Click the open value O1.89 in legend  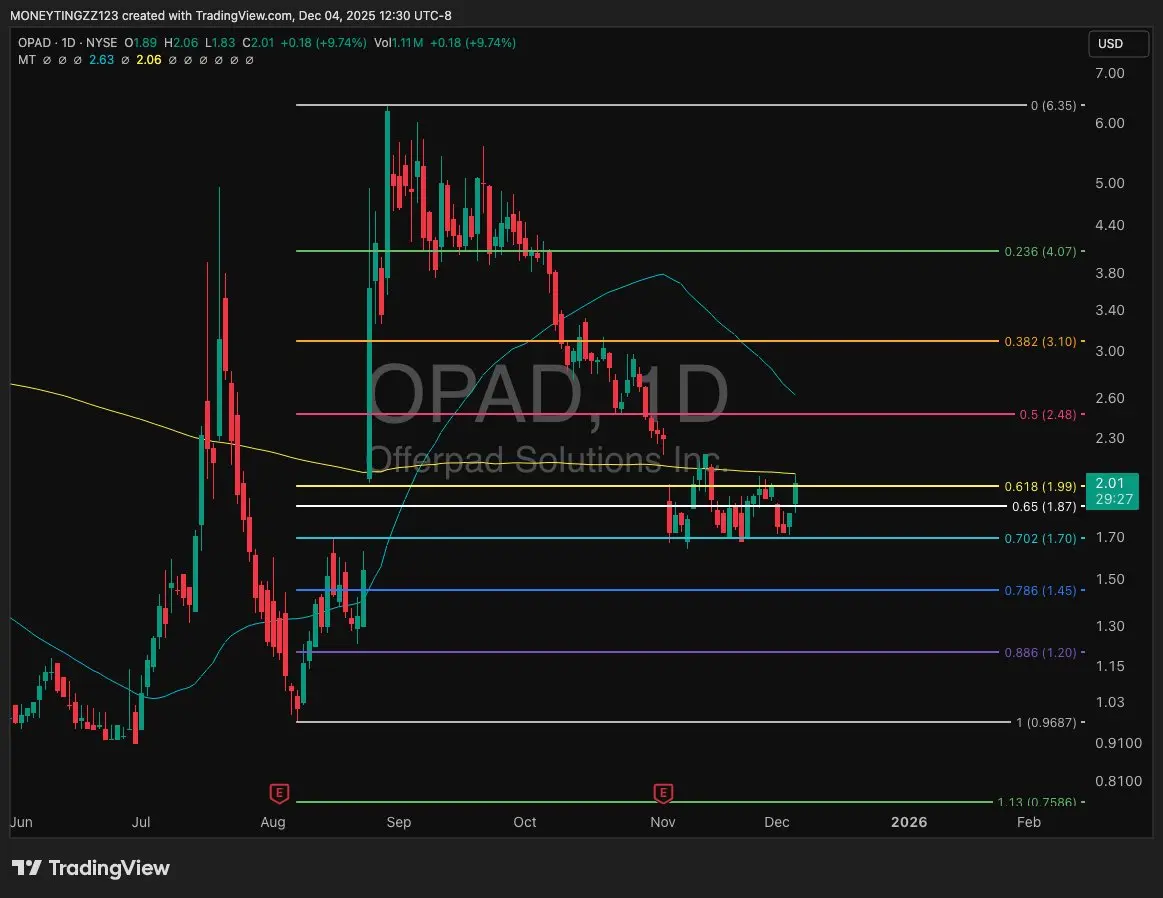[x=140, y=43]
